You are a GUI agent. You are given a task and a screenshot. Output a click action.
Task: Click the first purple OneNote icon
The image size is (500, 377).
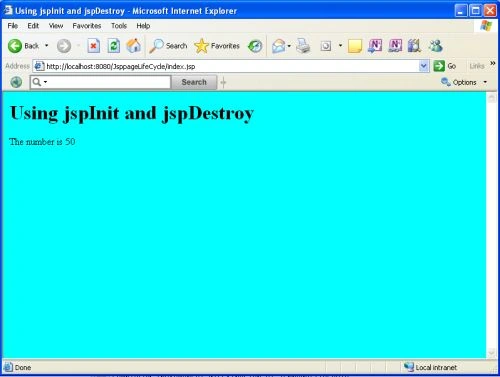click(x=375, y=46)
